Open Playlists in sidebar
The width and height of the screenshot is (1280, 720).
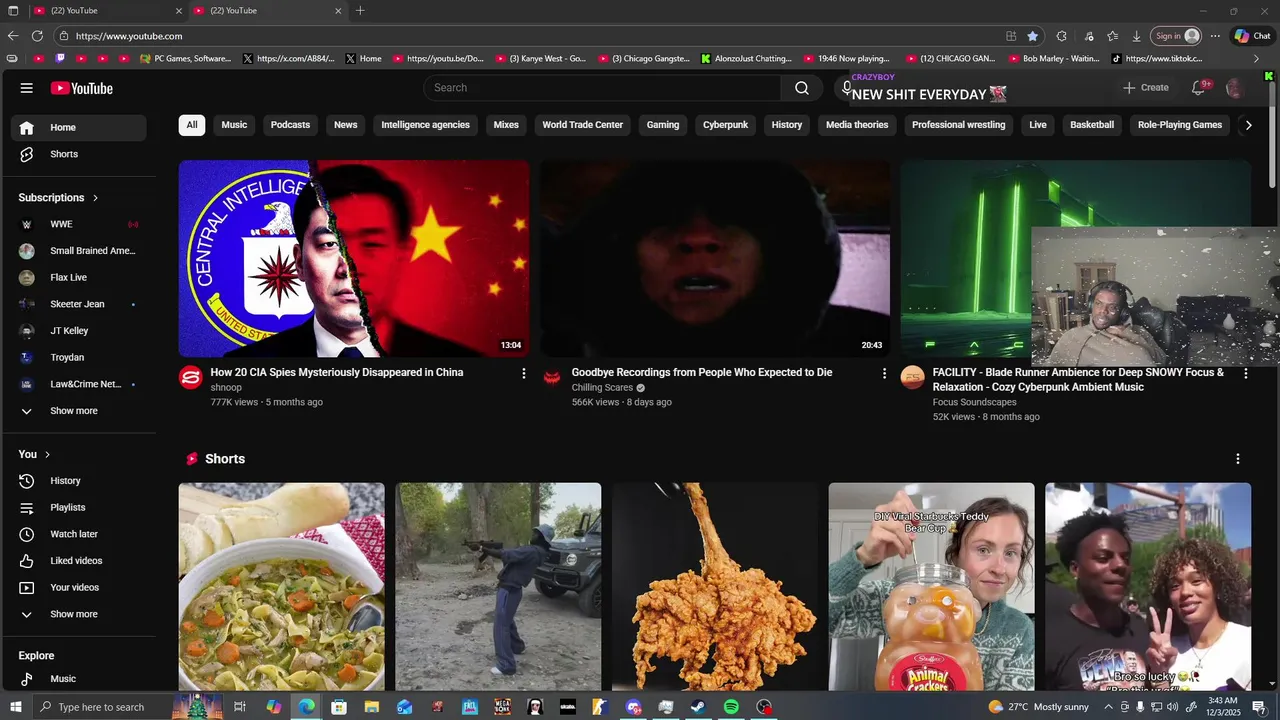pyautogui.click(x=79, y=508)
